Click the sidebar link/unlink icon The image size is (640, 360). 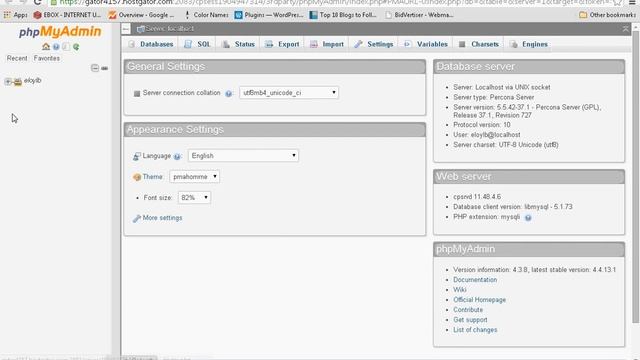(x=104, y=68)
